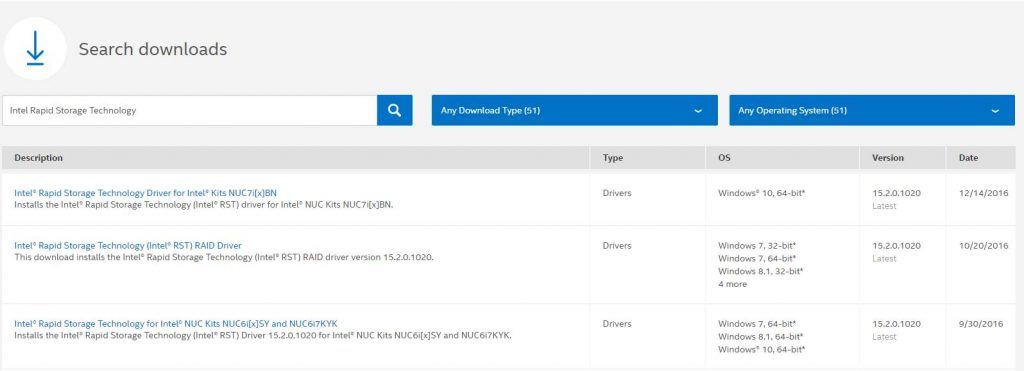Screen dimensions: 1024x371
Task: Open Intel RST Driver for NUC7i[x]BN link
Action: [x=145, y=193]
